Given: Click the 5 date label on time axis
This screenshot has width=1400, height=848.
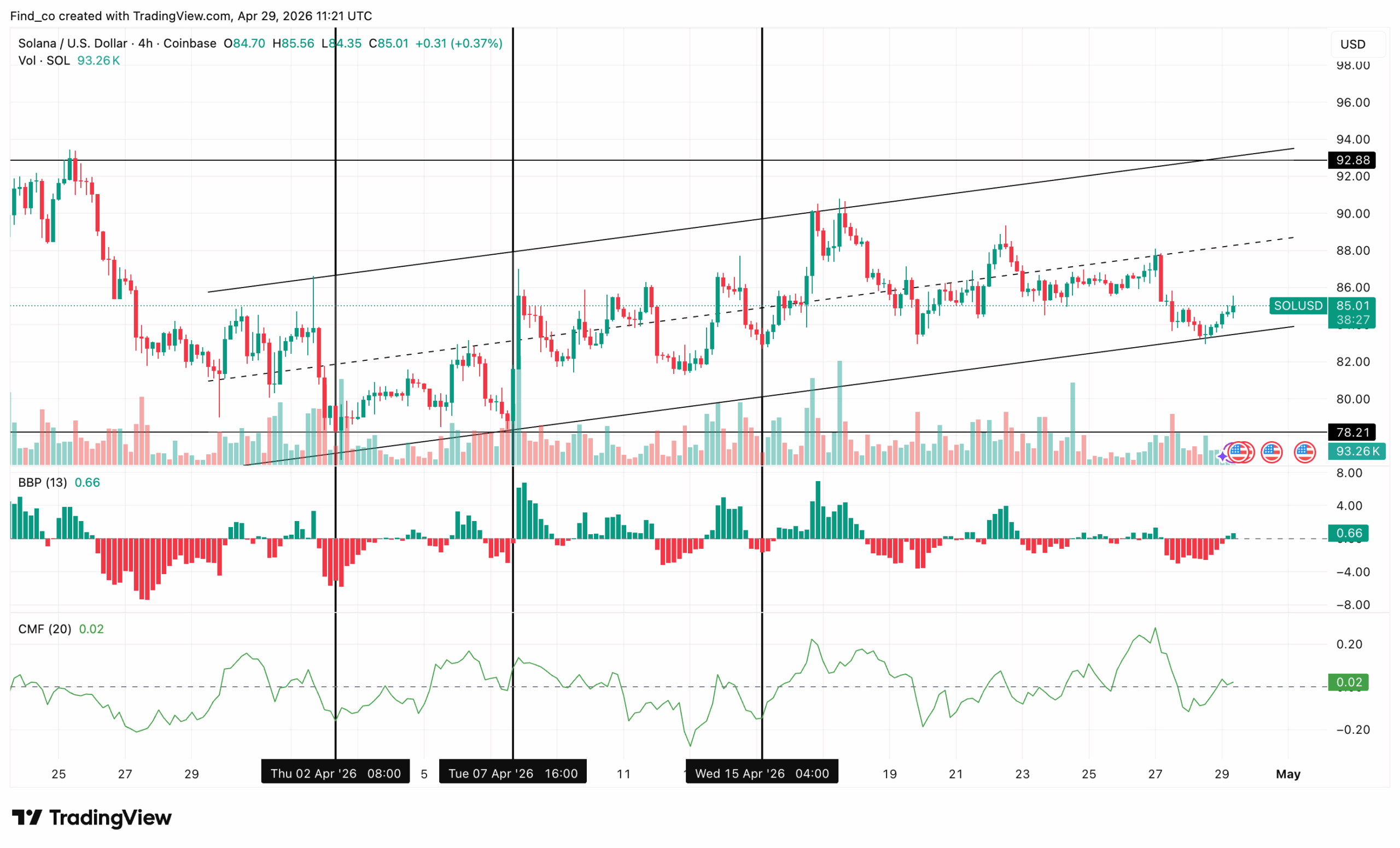Looking at the screenshot, I should [424, 774].
